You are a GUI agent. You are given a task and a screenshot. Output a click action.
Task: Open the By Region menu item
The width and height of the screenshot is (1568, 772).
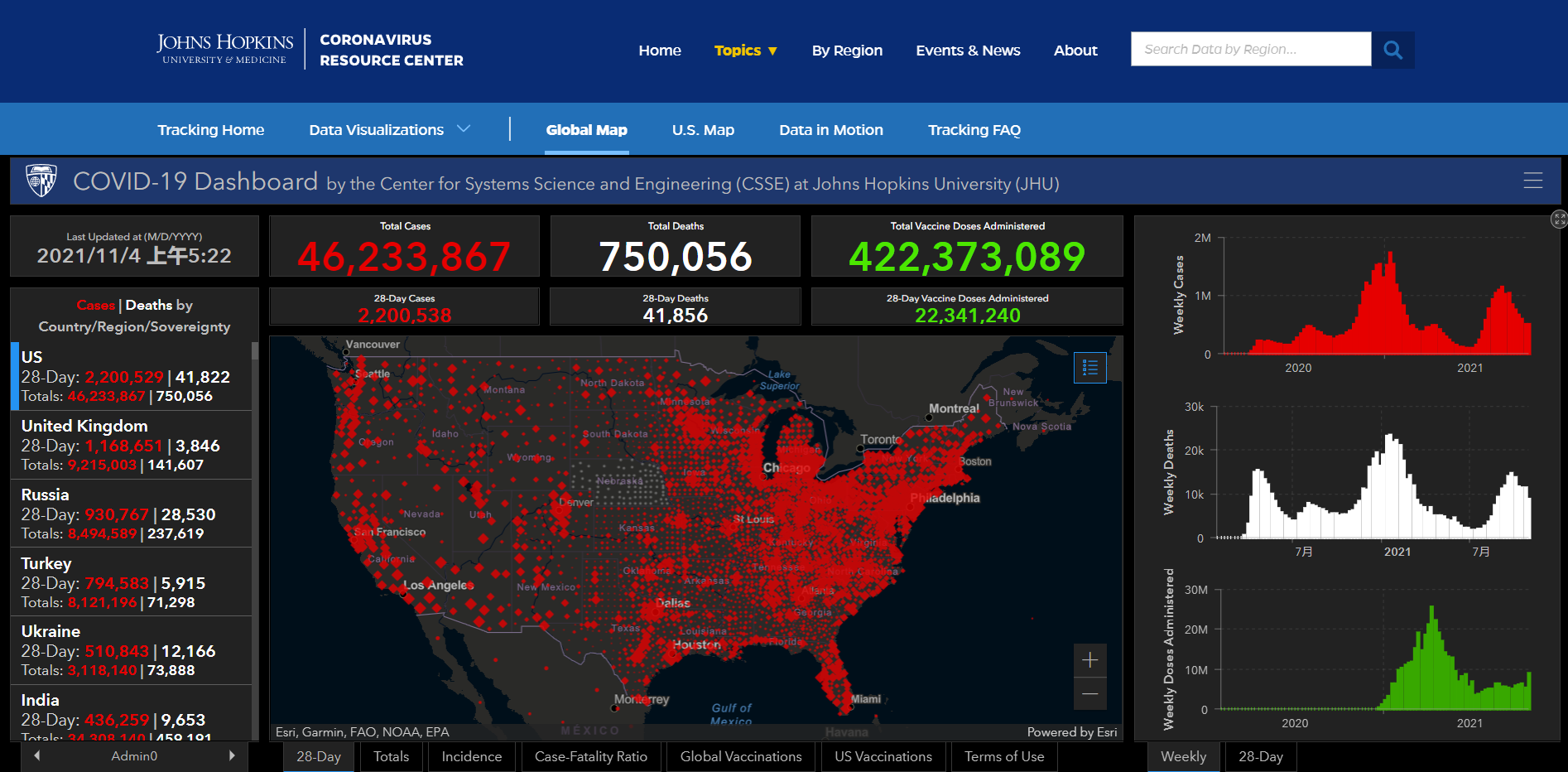tap(847, 51)
